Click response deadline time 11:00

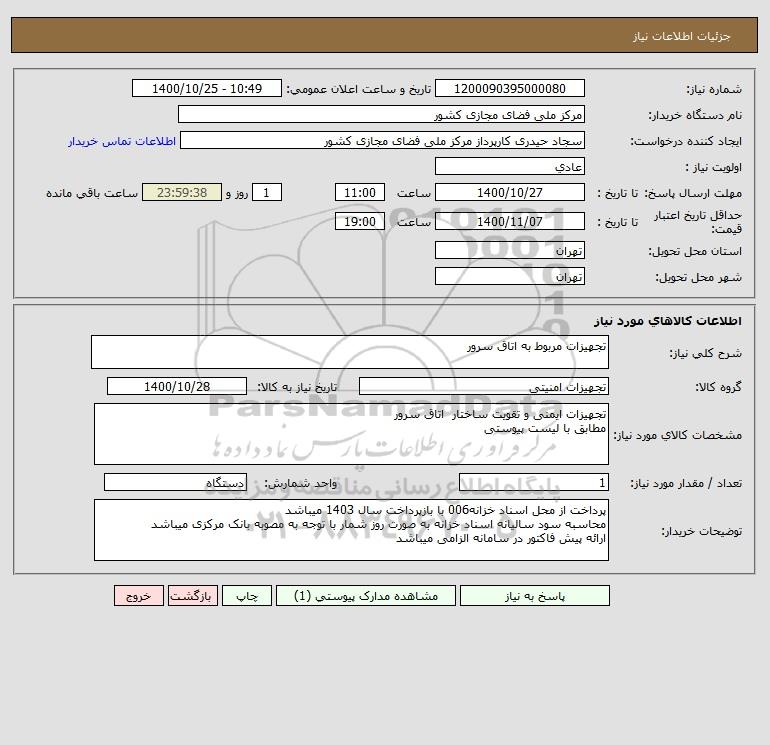pyautogui.click(x=359, y=193)
